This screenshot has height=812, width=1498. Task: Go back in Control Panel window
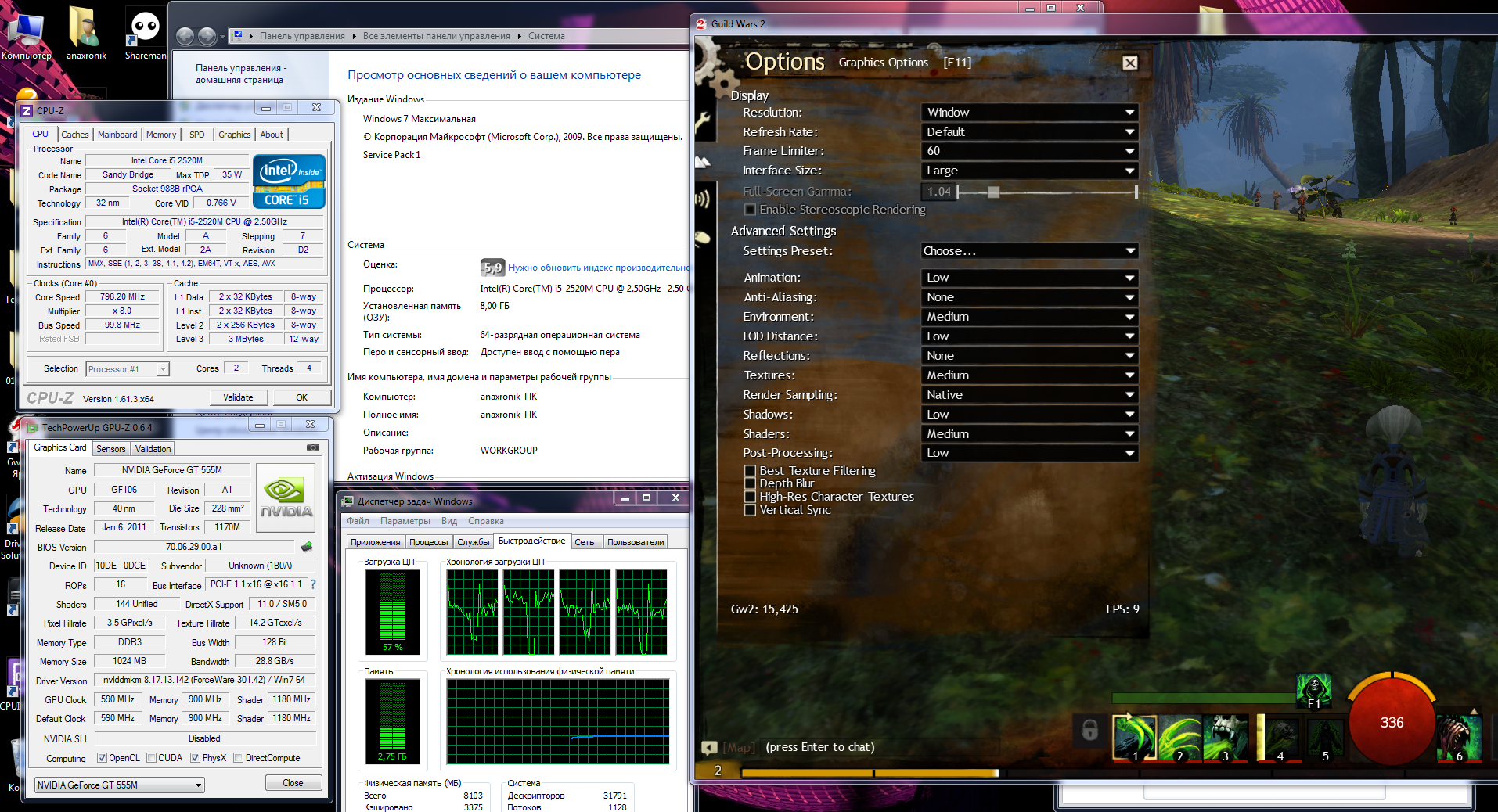(185, 36)
